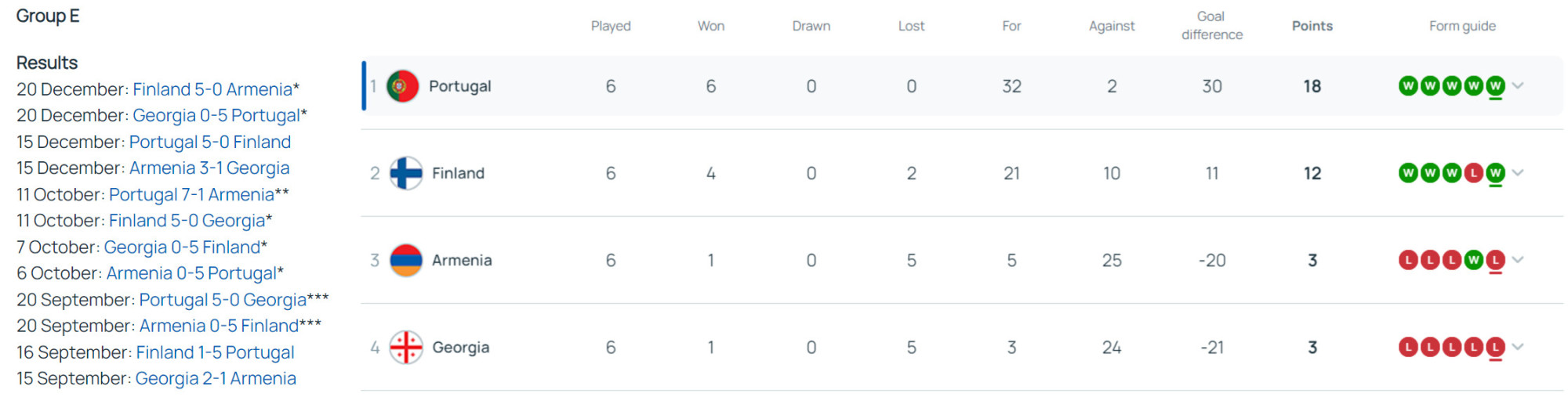Select the Portugal team name in the table

(x=459, y=86)
